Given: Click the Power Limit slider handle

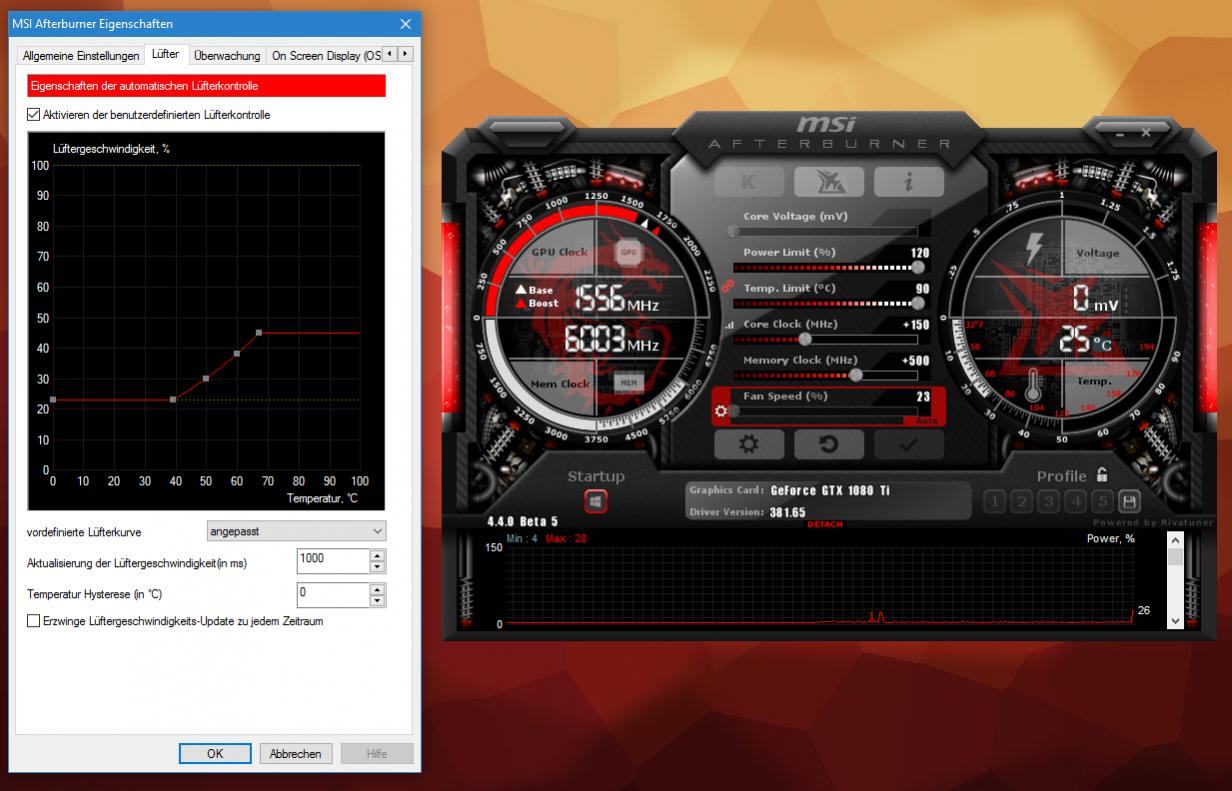Looking at the screenshot, I should click(x=918, y=267).
